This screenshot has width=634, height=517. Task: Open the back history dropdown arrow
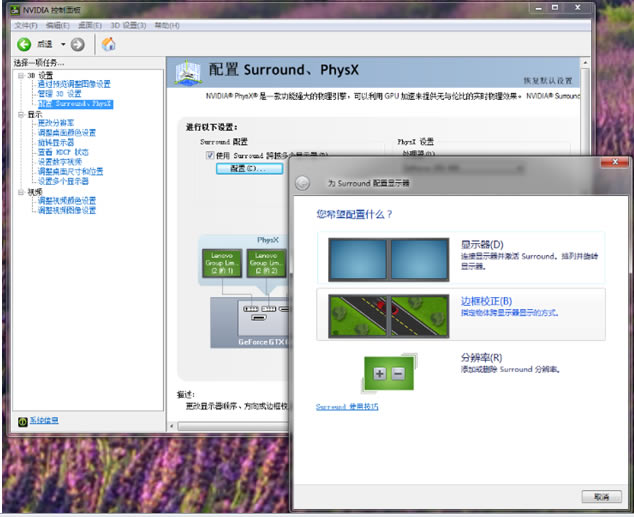coord(63,44)
